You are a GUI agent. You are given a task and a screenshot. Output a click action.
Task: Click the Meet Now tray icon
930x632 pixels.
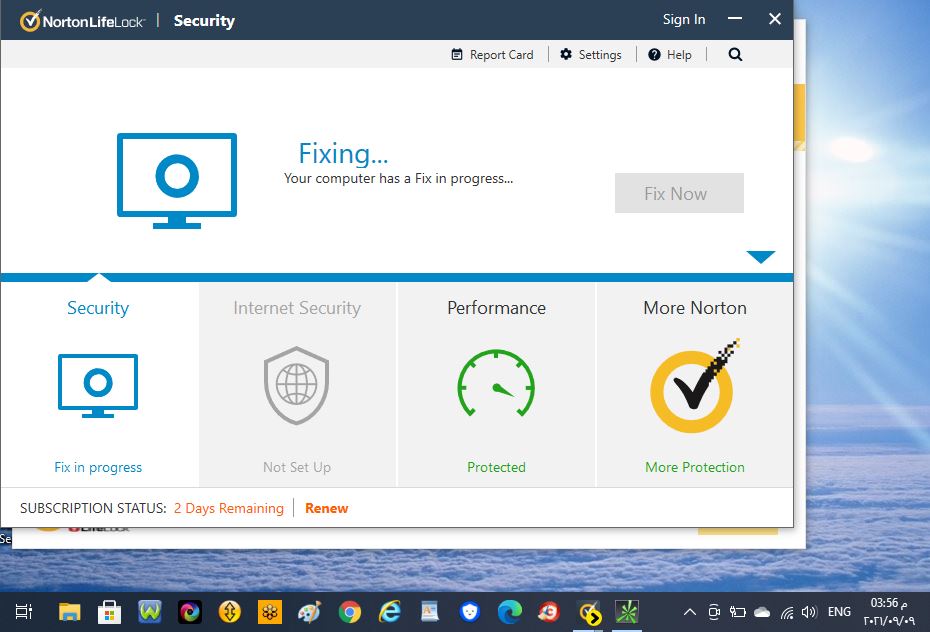pyautogui.click(x=714, y=612)
